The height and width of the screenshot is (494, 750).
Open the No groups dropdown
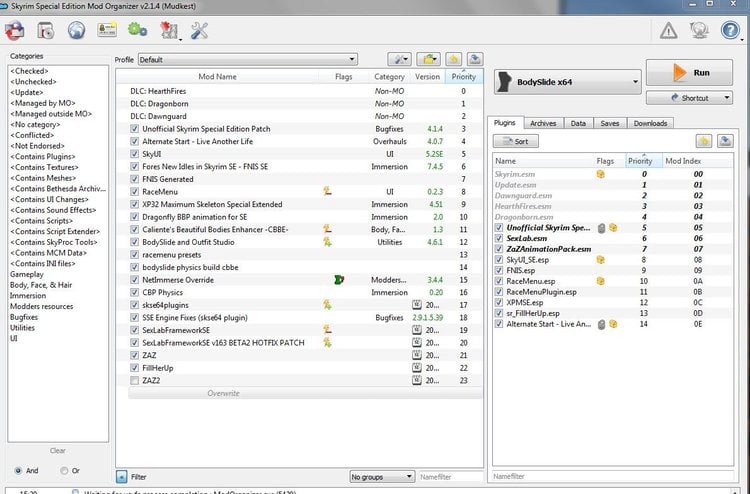382,477
